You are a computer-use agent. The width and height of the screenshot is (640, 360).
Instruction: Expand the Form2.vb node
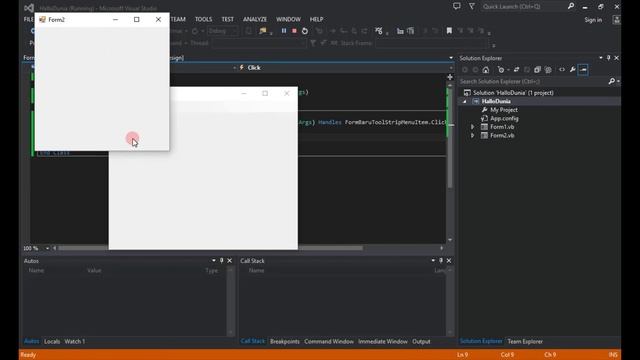473,136
